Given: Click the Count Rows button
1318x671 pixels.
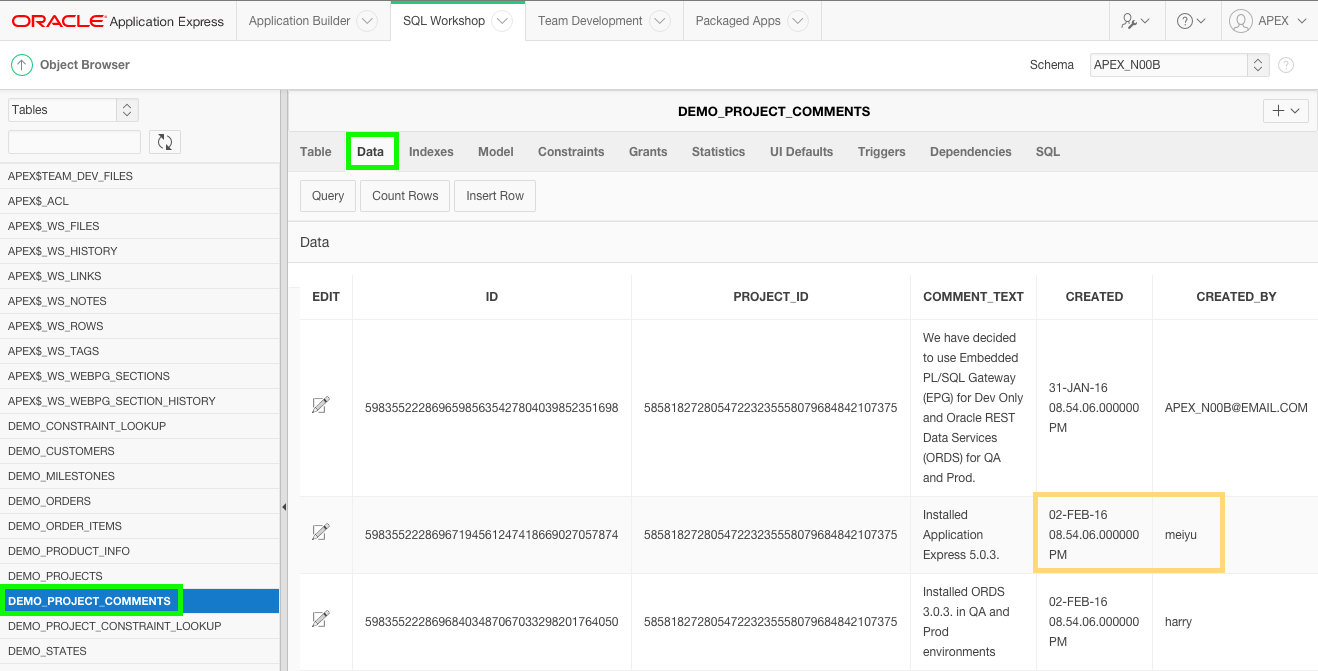Looking at the screenshot, I should [404, 196].
